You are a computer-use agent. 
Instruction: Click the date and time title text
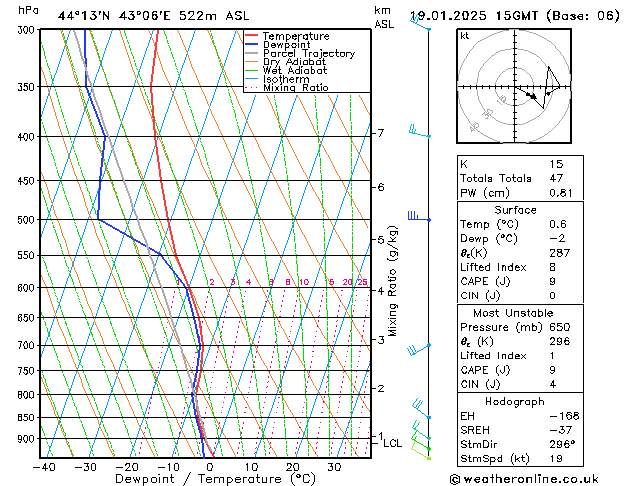click(x=514, y=16)
